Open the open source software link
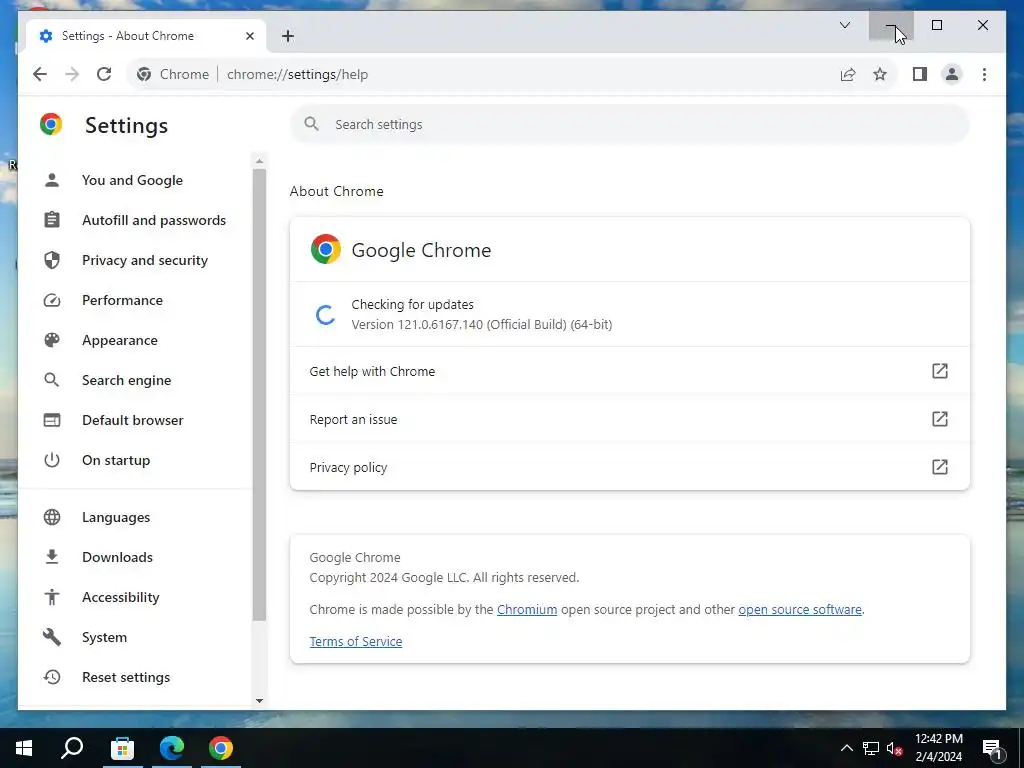Screen dimensions: 1024x768 (x=800, y=609)
